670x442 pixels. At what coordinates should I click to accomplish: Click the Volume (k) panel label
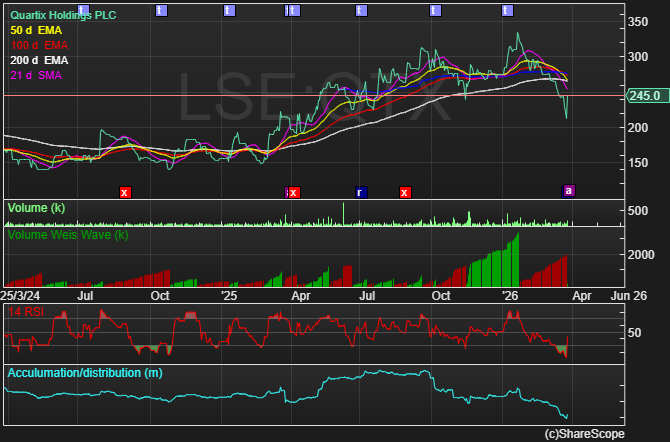(x=36, y=208)
